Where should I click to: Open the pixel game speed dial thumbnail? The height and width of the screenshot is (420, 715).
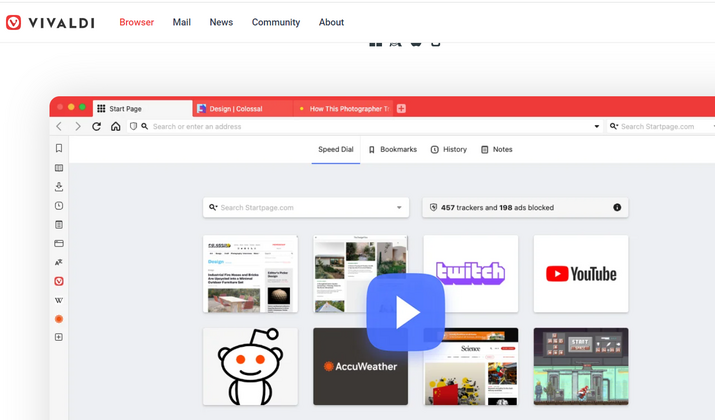pos(581,367)
